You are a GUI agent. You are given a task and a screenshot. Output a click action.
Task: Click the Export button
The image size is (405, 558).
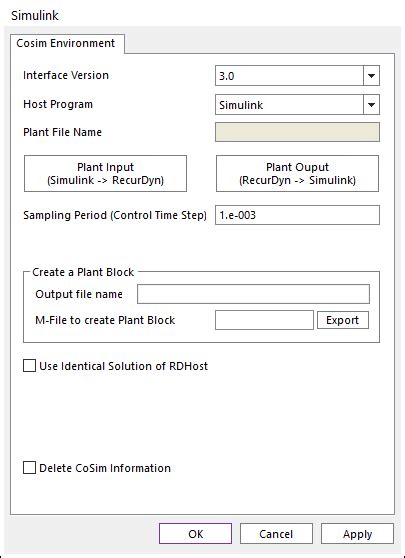[x=343, y=320]
